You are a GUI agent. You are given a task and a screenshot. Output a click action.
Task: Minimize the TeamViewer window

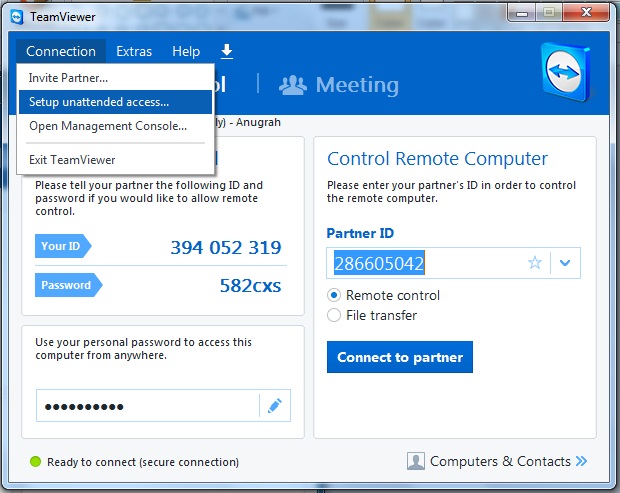coord(522,13)
